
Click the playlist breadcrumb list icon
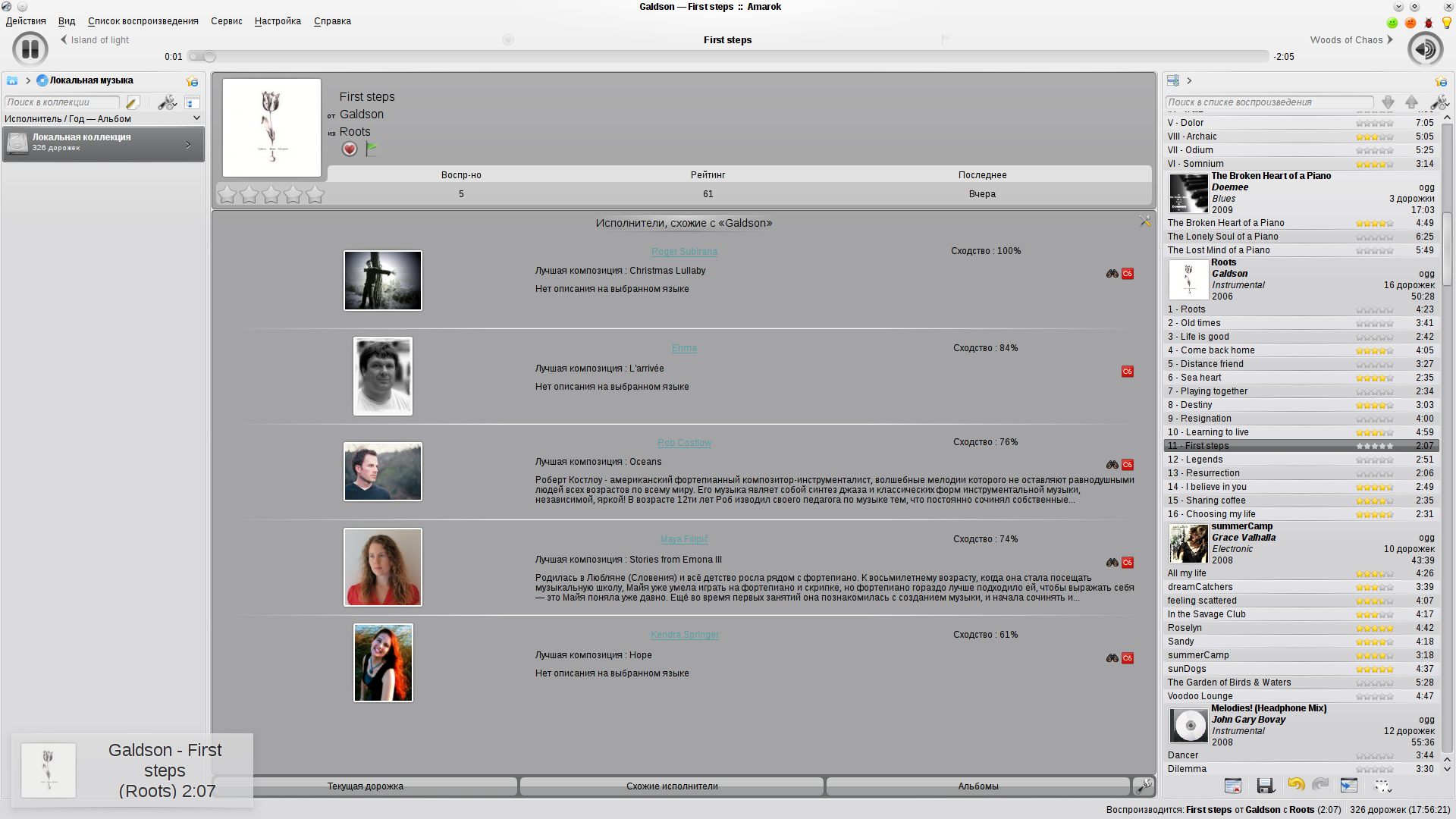(1173, 80)
